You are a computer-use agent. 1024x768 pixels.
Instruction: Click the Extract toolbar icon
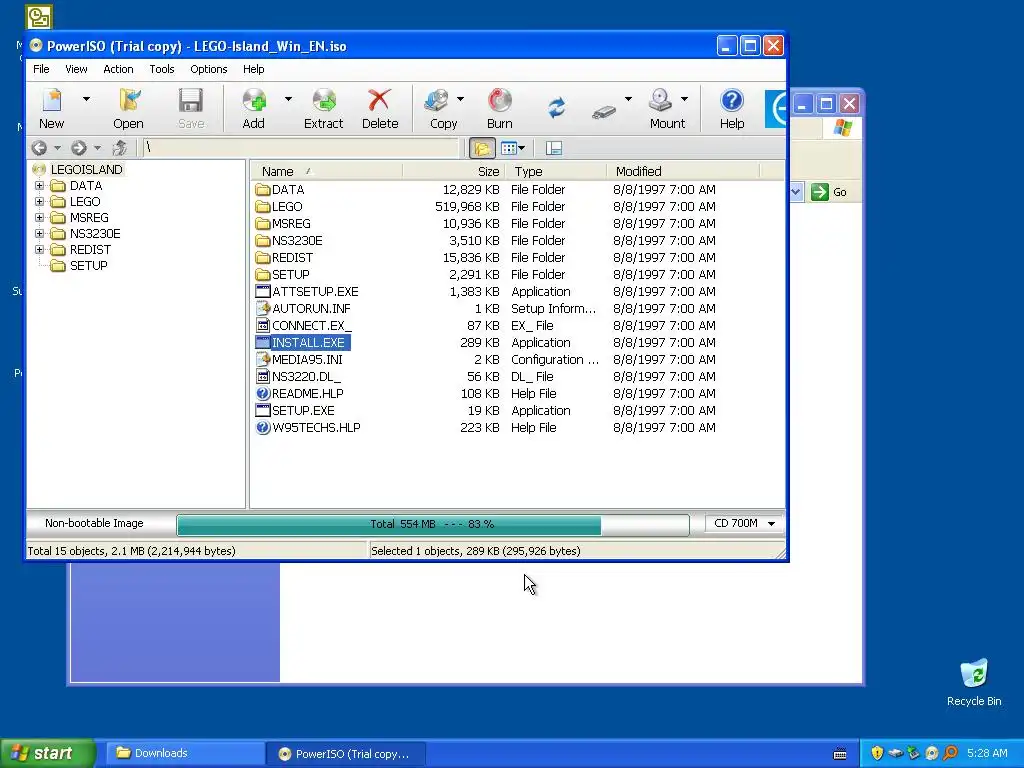[x=323, y=108]
